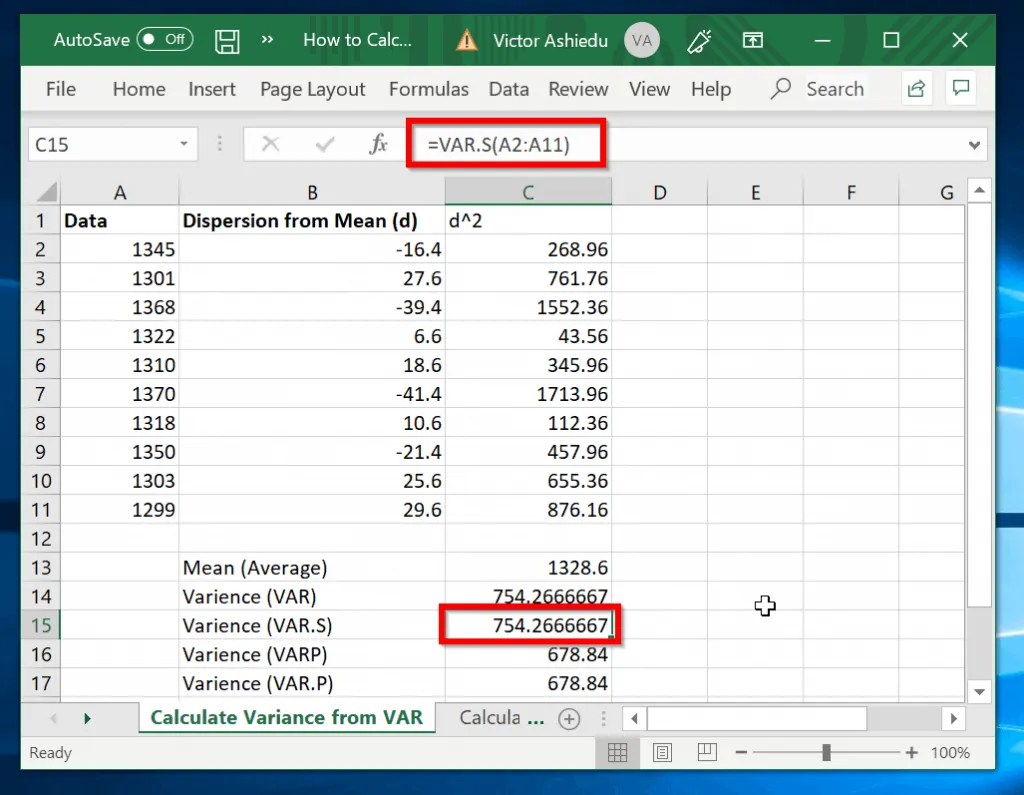Switch to the Insert tab
The width and height of the screenshot is (1024, 795).
point(212,89)
